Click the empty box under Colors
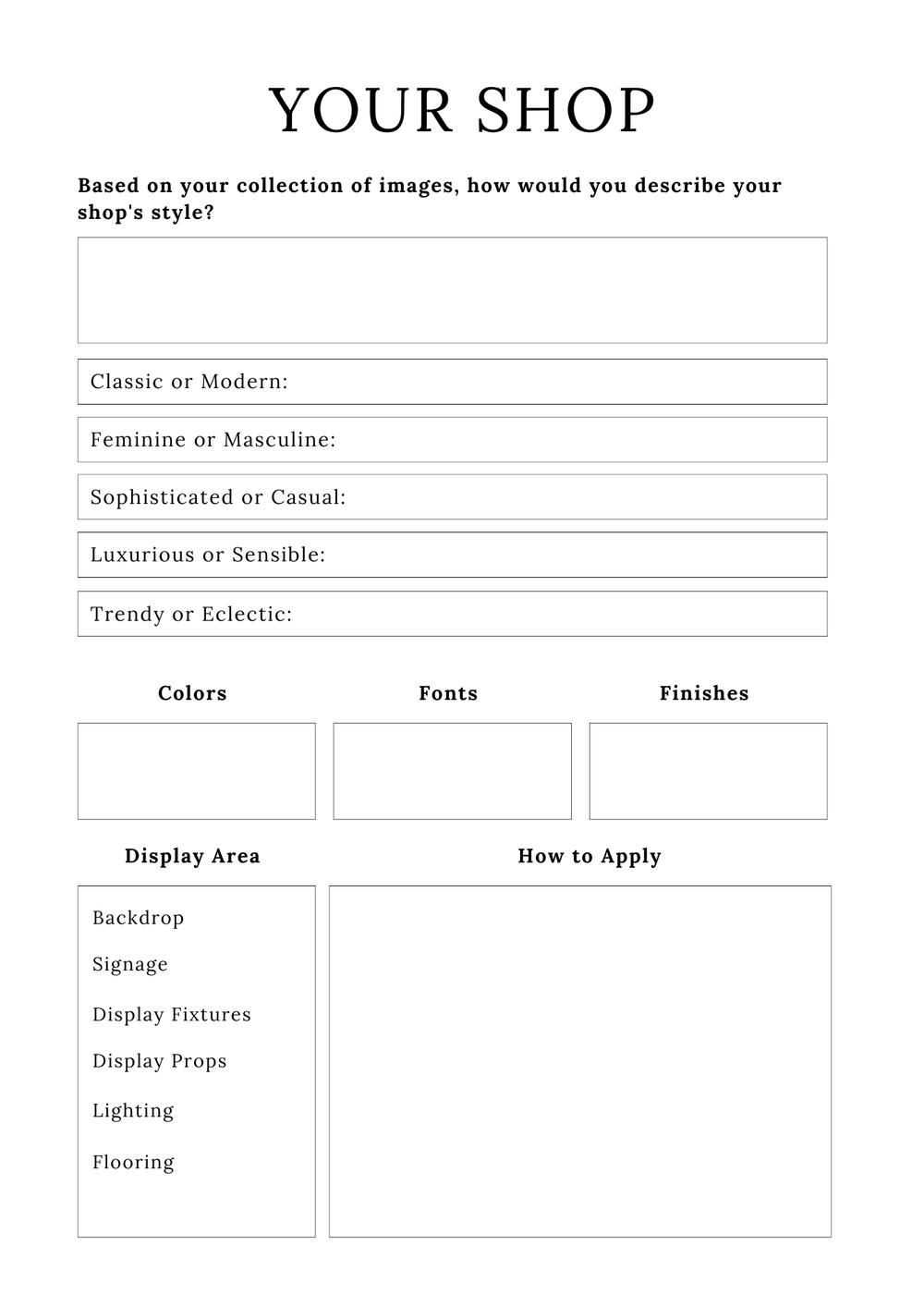 196,771
